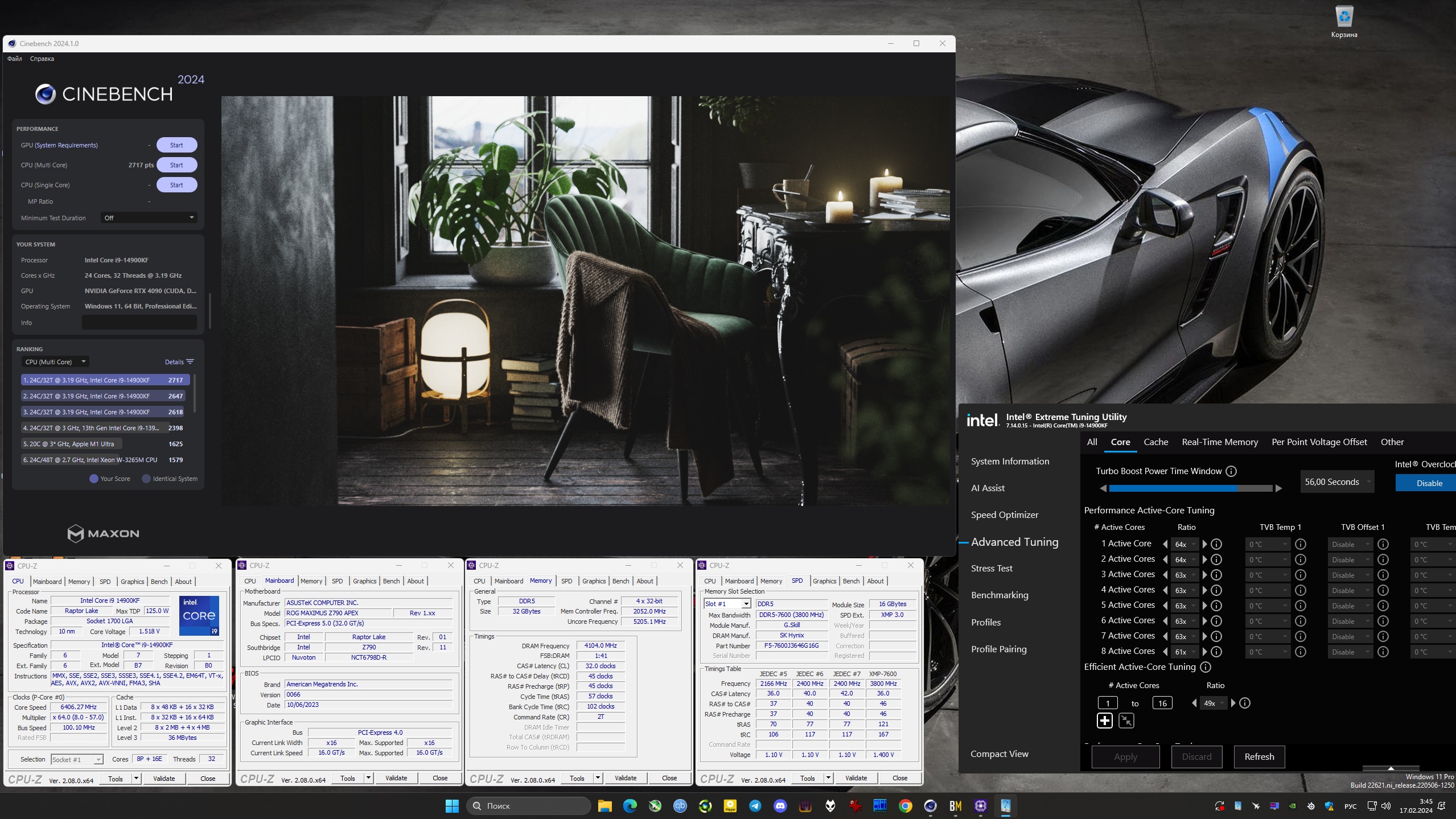Image resolution: width=1456 pixels, height=819 pixels.
Task: Start the CPU (Single Core) benchmark
Action: (176, 185)
